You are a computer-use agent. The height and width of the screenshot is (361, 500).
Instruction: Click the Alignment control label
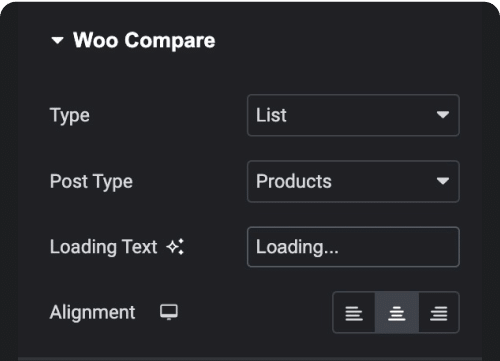point(92,313)
